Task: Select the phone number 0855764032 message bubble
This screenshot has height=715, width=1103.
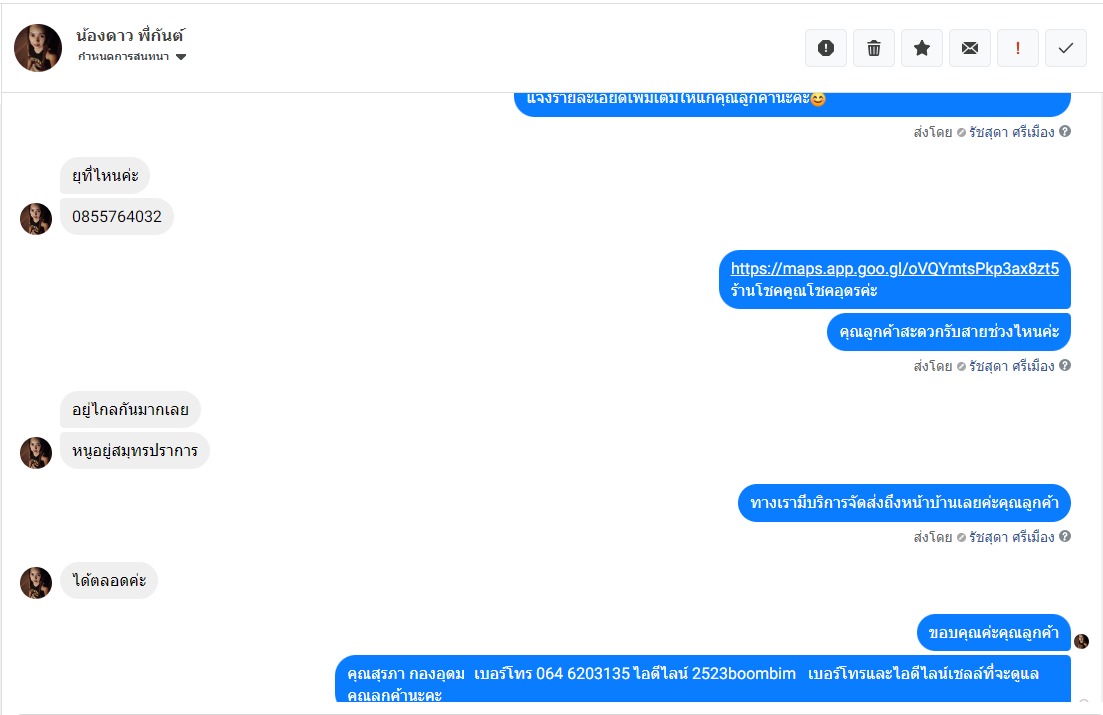Action: (117, 217)
